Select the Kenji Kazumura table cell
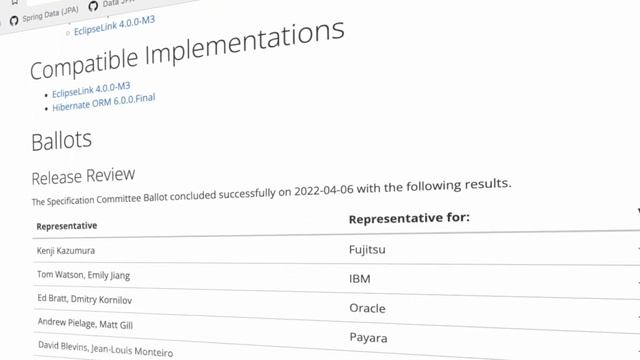 (x=66, y=250)
